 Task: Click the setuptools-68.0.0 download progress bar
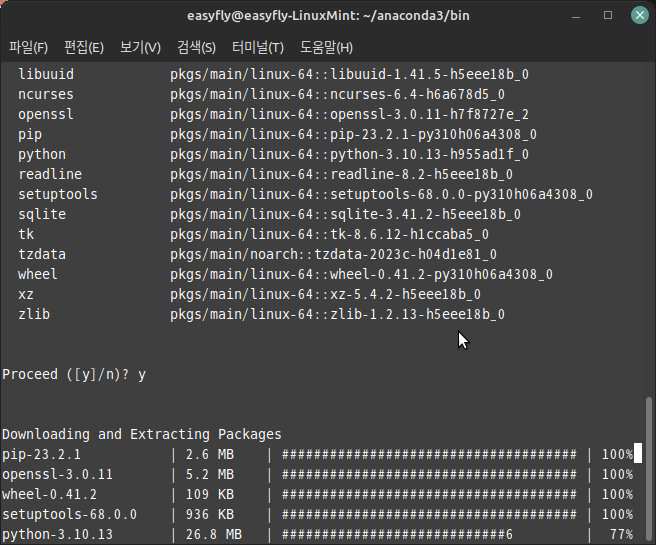[429, 515]
